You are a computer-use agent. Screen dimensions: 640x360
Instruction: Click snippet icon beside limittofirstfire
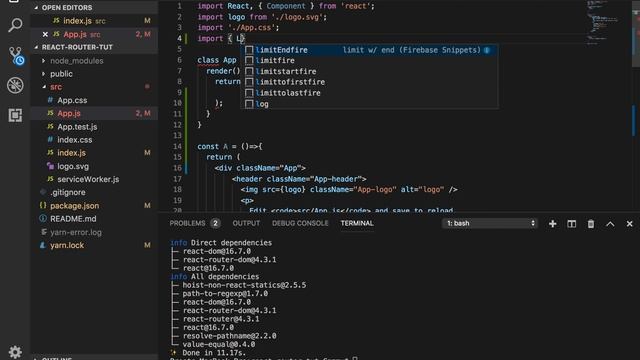tap(249, 82)
